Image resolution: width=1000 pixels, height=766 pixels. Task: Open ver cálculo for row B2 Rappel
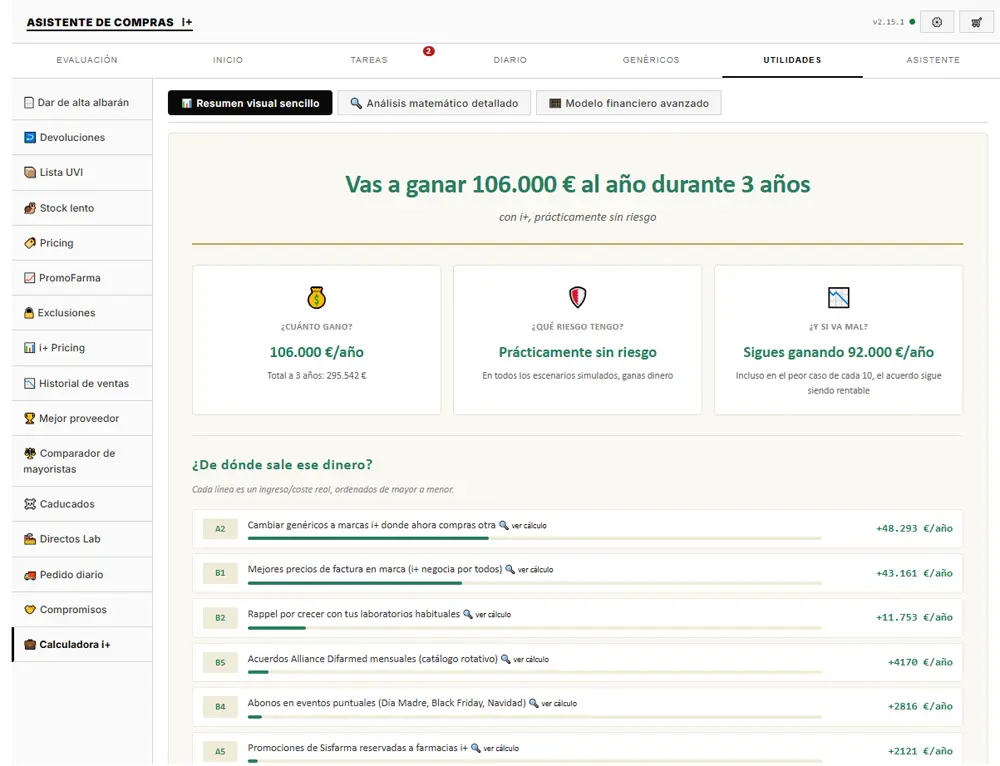pos(493,615)
